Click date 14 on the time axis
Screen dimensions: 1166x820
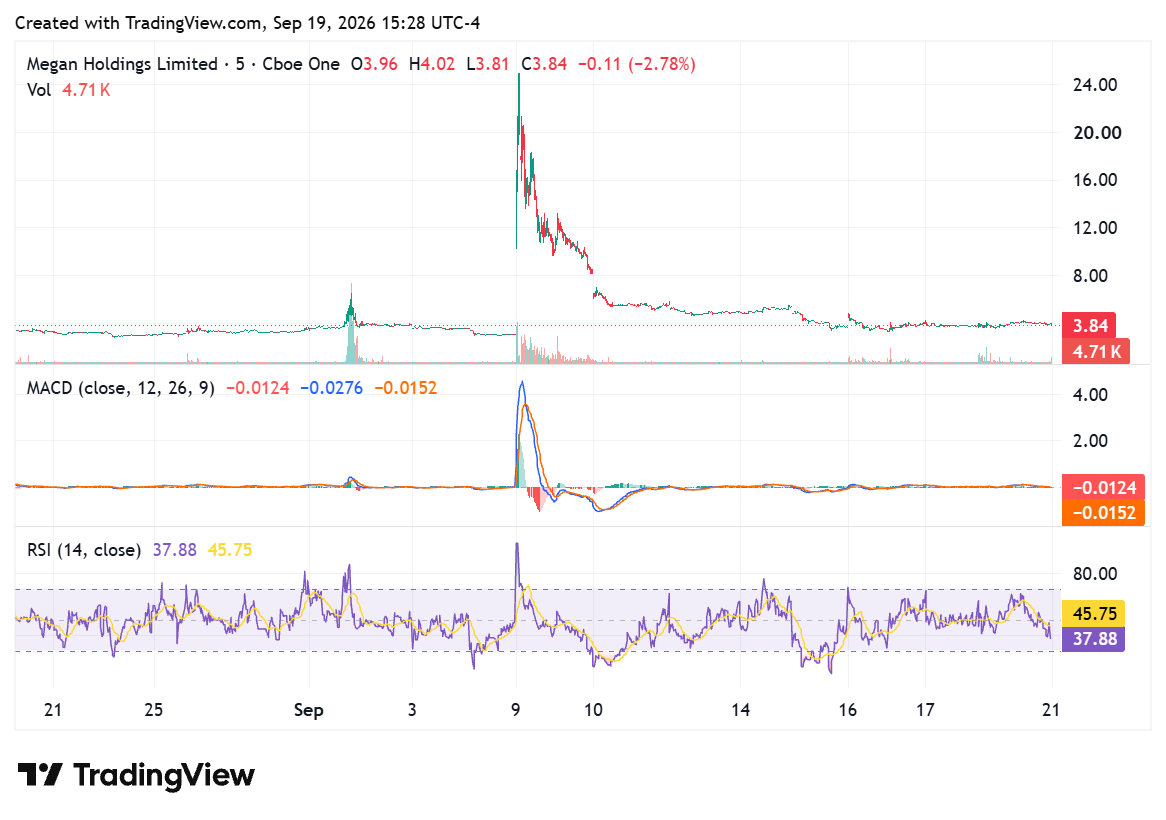tap(740, 710)
